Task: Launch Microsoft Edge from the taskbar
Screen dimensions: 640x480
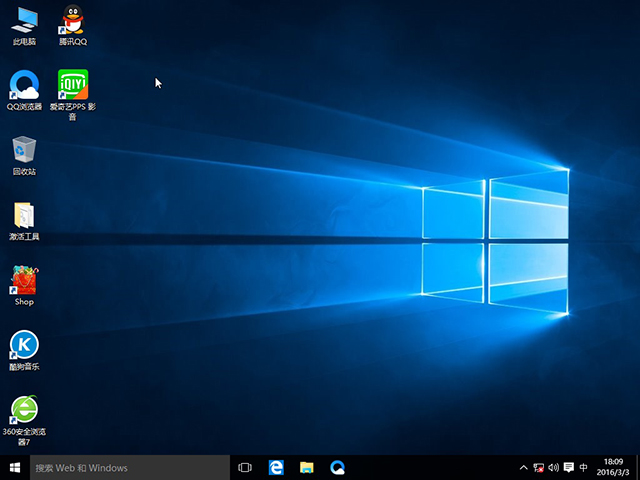Action: [276, 467]
